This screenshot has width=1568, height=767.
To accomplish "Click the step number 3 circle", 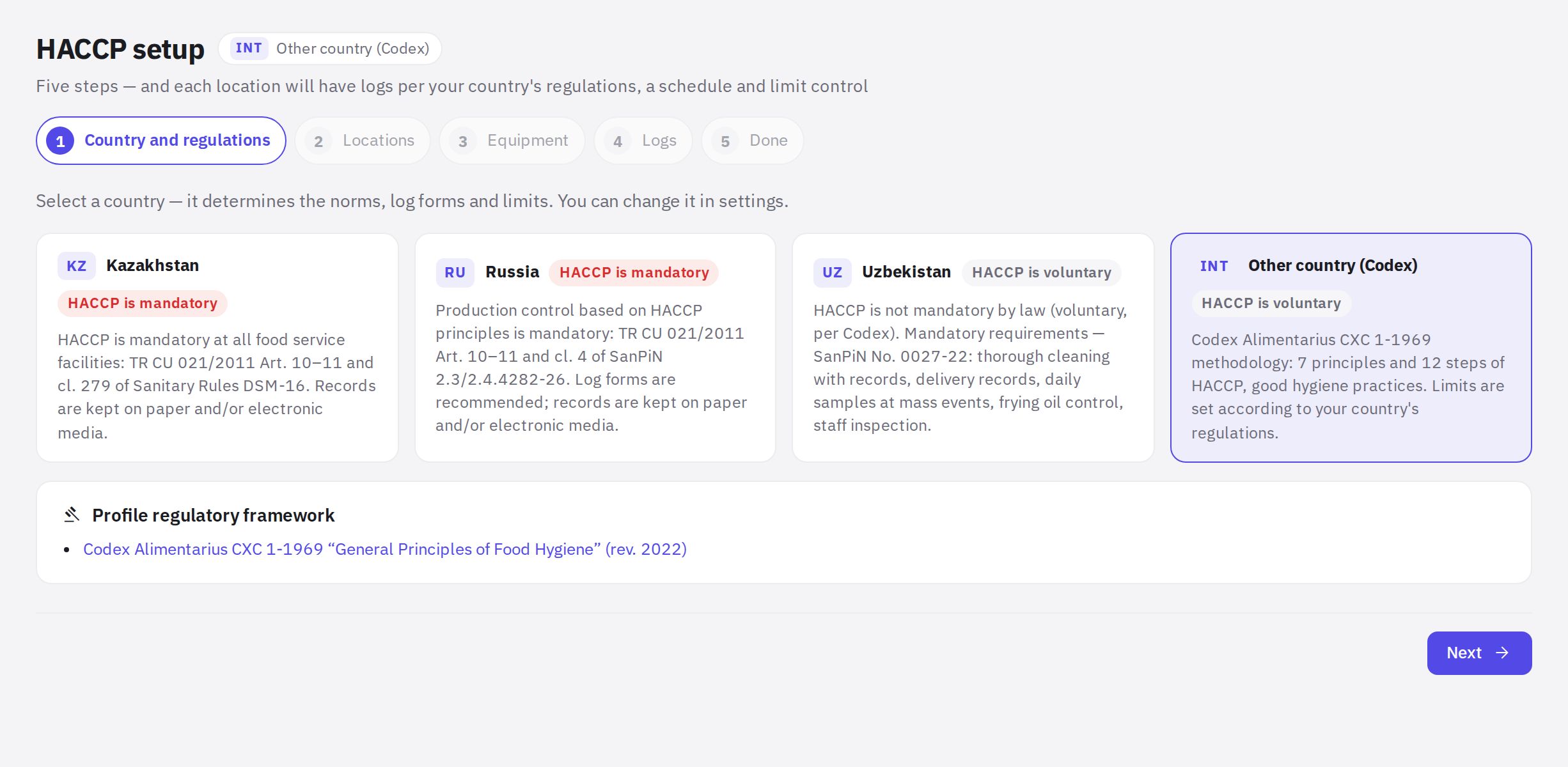I will [463, 141].
